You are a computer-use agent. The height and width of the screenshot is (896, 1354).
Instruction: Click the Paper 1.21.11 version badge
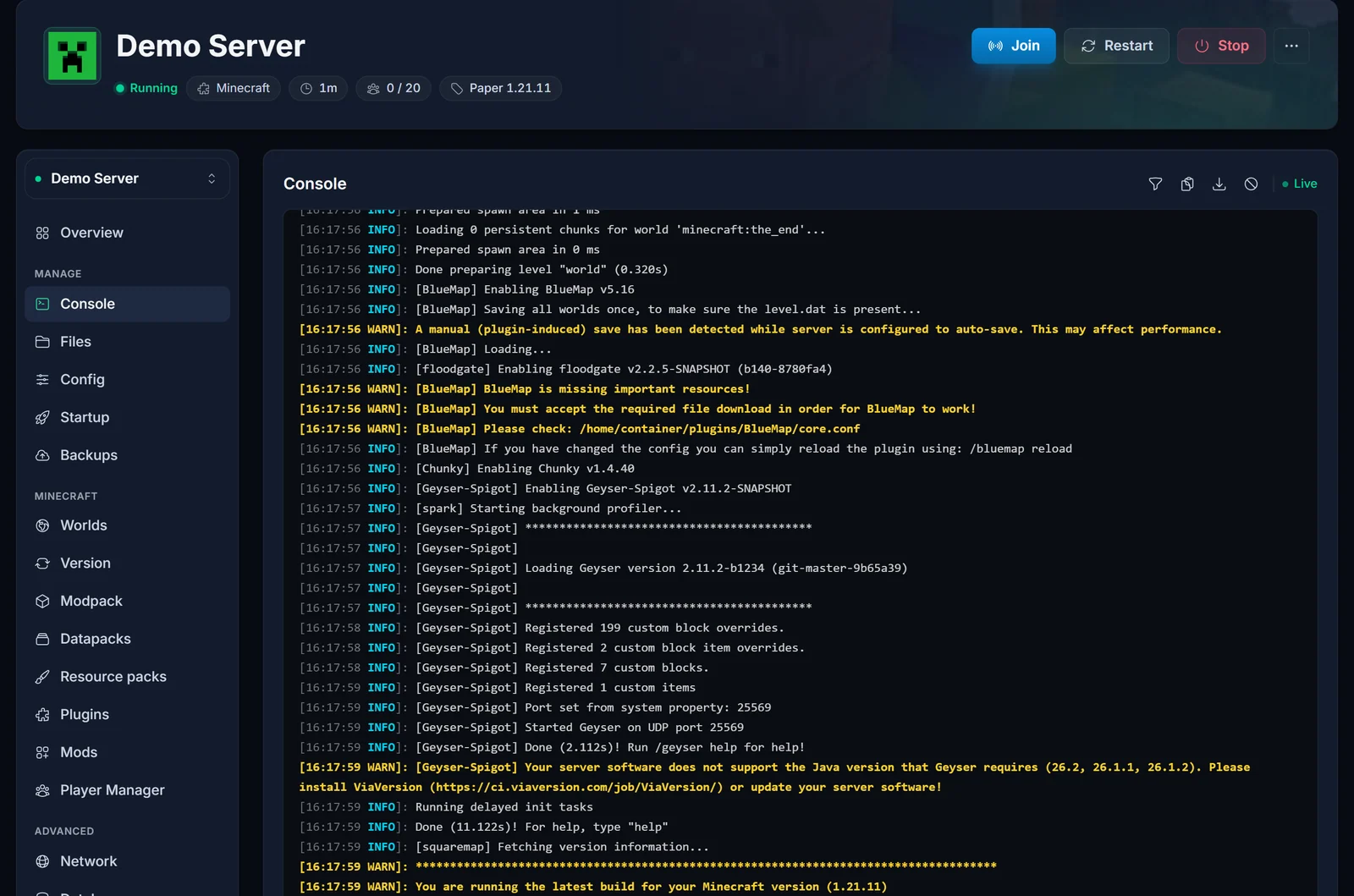(500, 88)
